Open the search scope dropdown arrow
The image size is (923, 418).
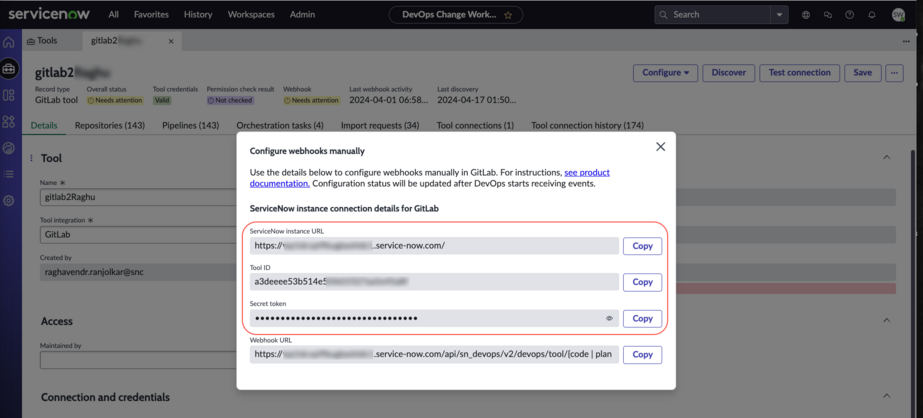click(x=779, y=15)
